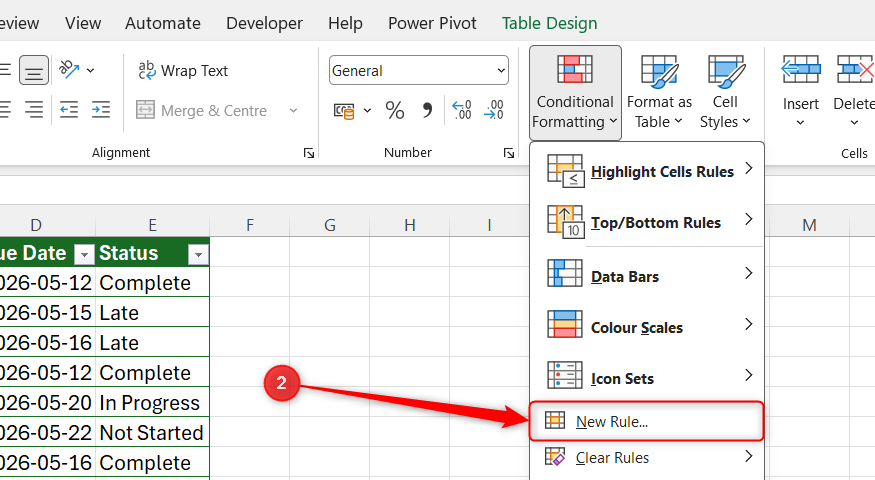Image resolution: width=875 pixels, height=480 pixels.
Task: Click the accounting number format icon
Action: (344, 111)
